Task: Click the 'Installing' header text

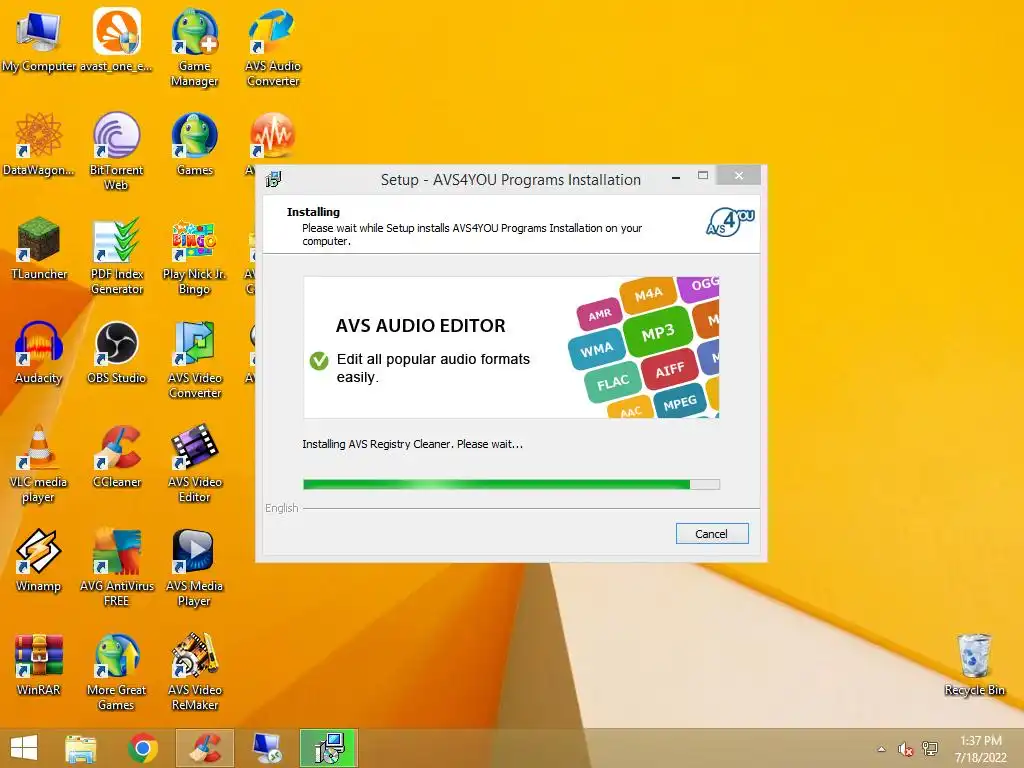Action: pos(313,212)
